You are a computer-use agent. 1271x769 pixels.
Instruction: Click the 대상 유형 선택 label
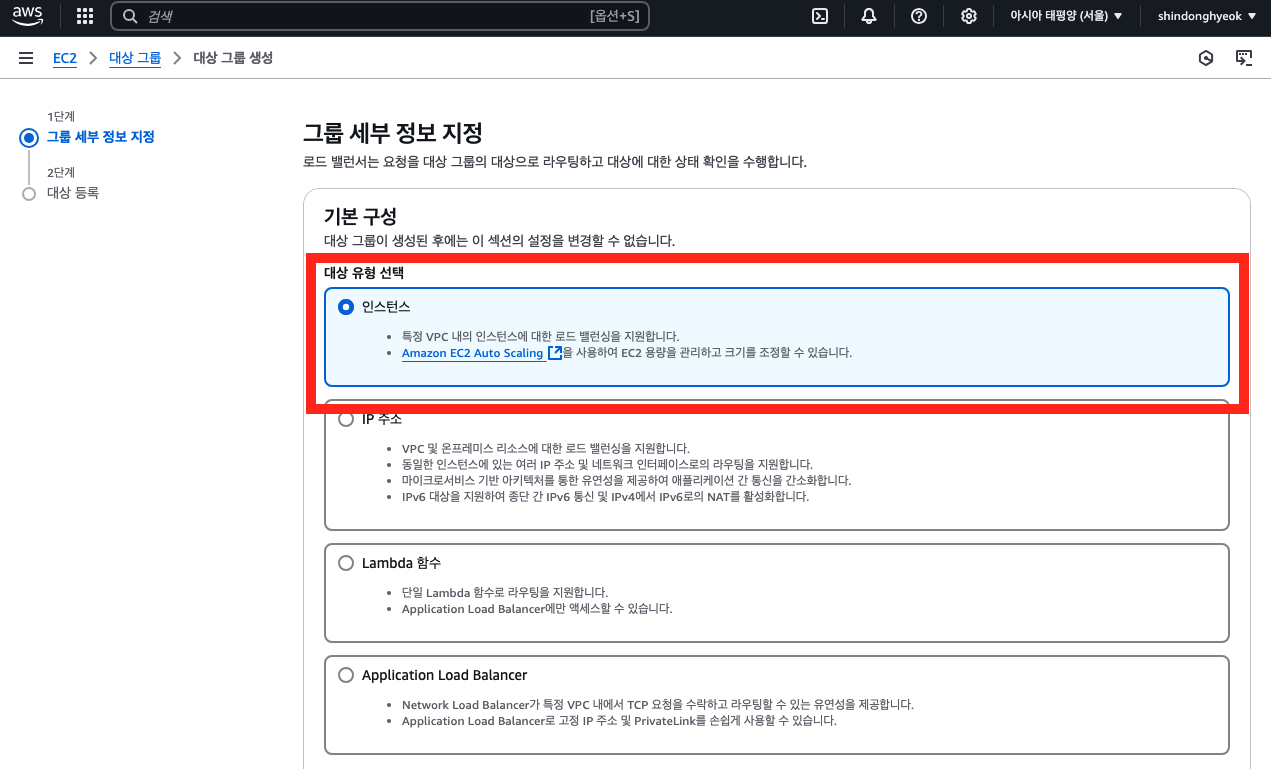pos(364,272)
